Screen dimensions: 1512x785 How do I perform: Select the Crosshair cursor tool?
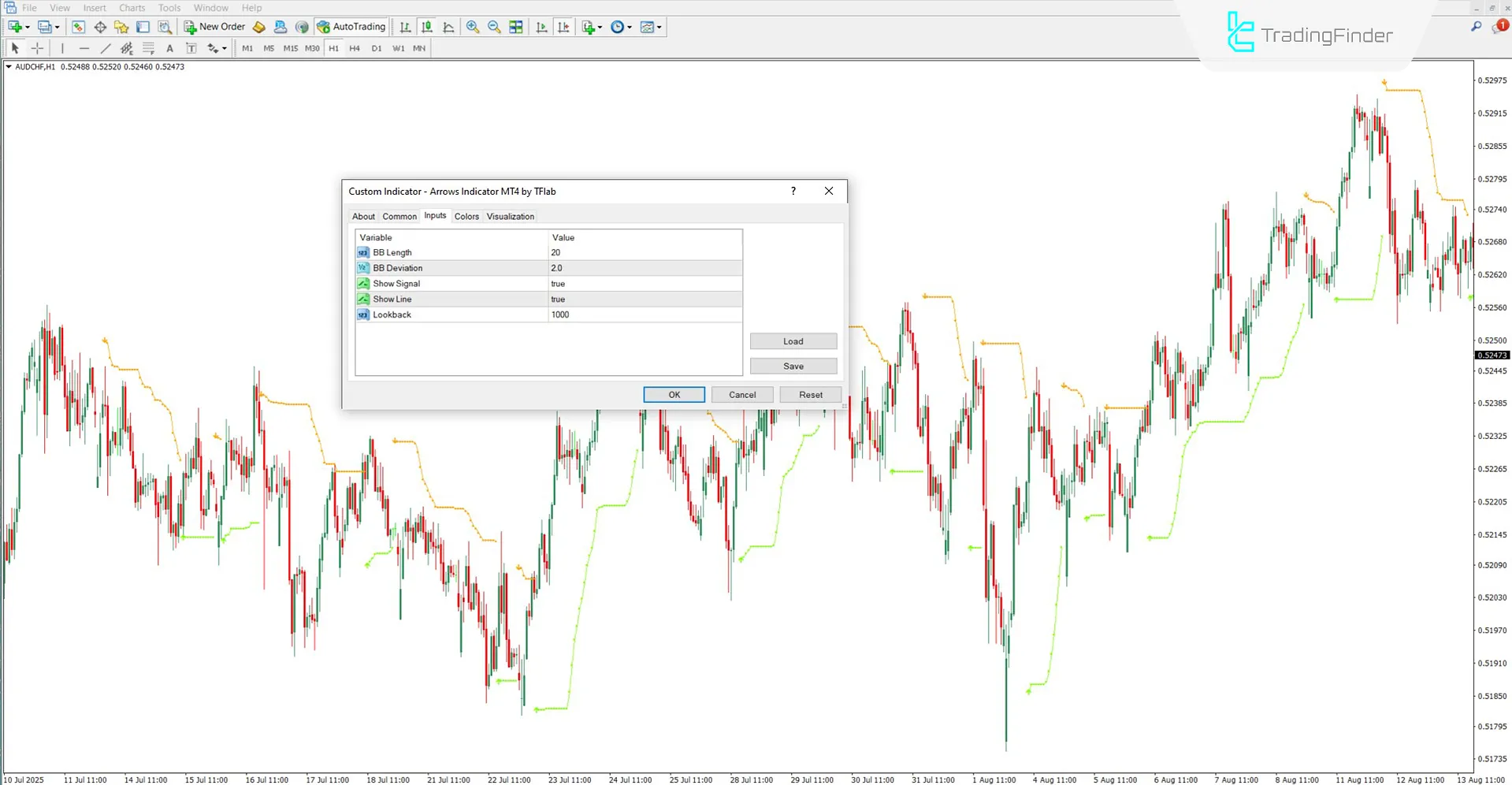pos(37,48)
